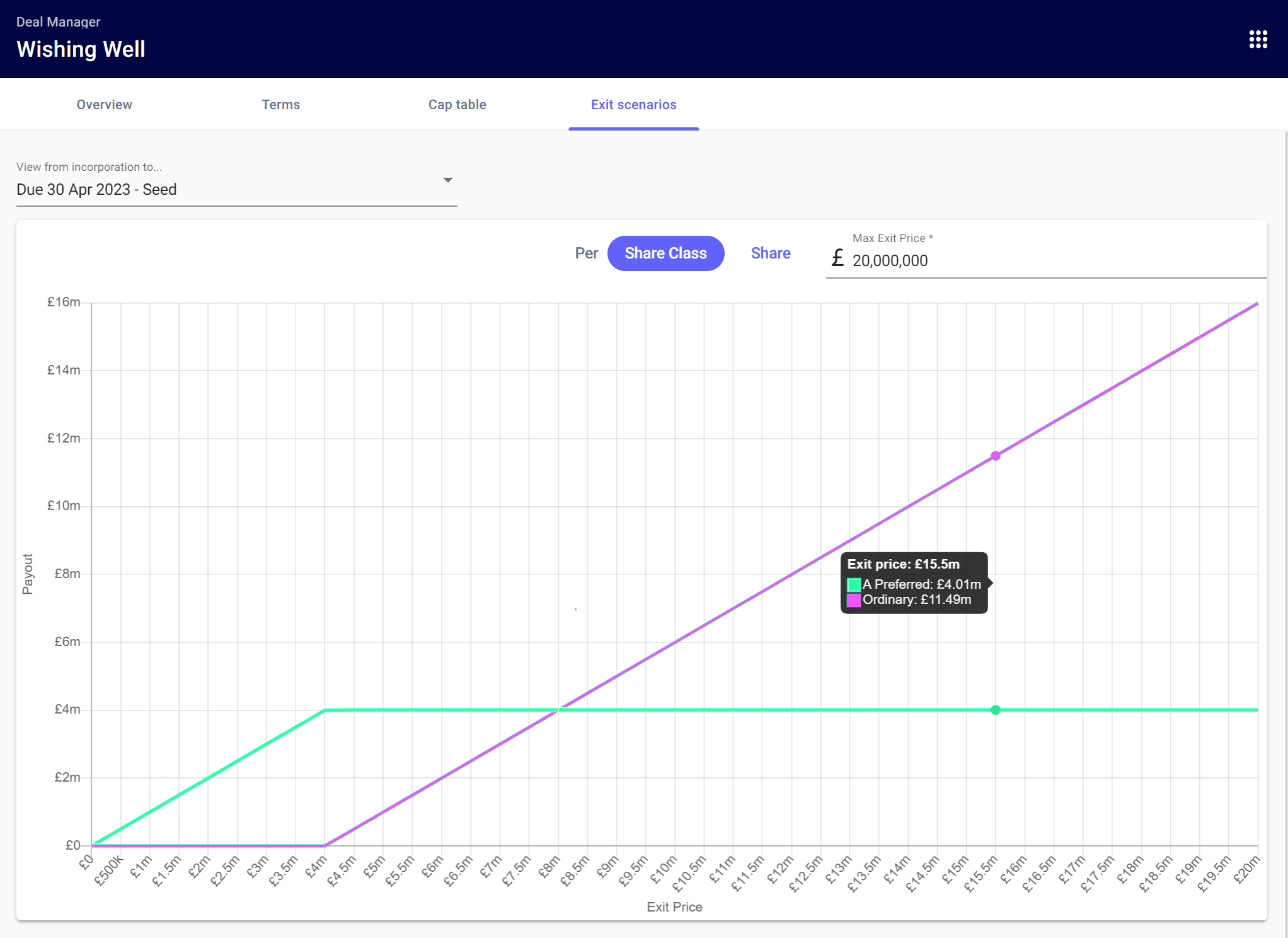
Task: Click the Ordinary data point at £15.5m
Action: [996, 456]
